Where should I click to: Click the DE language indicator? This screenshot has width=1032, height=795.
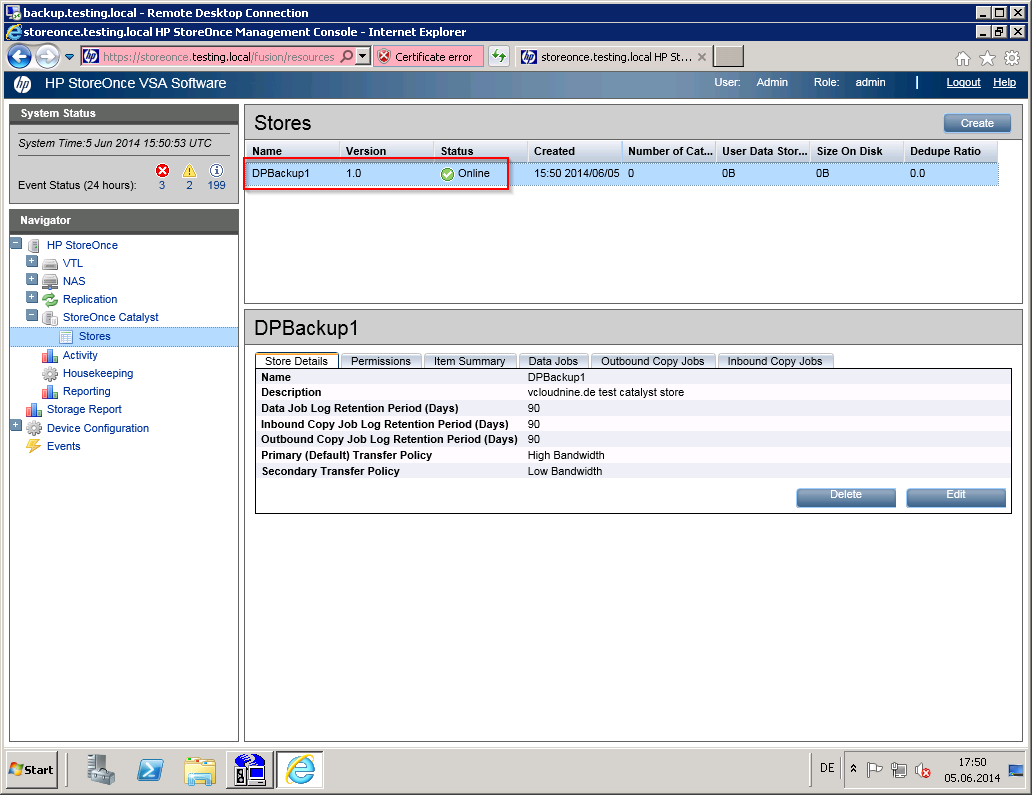point(827,769)
